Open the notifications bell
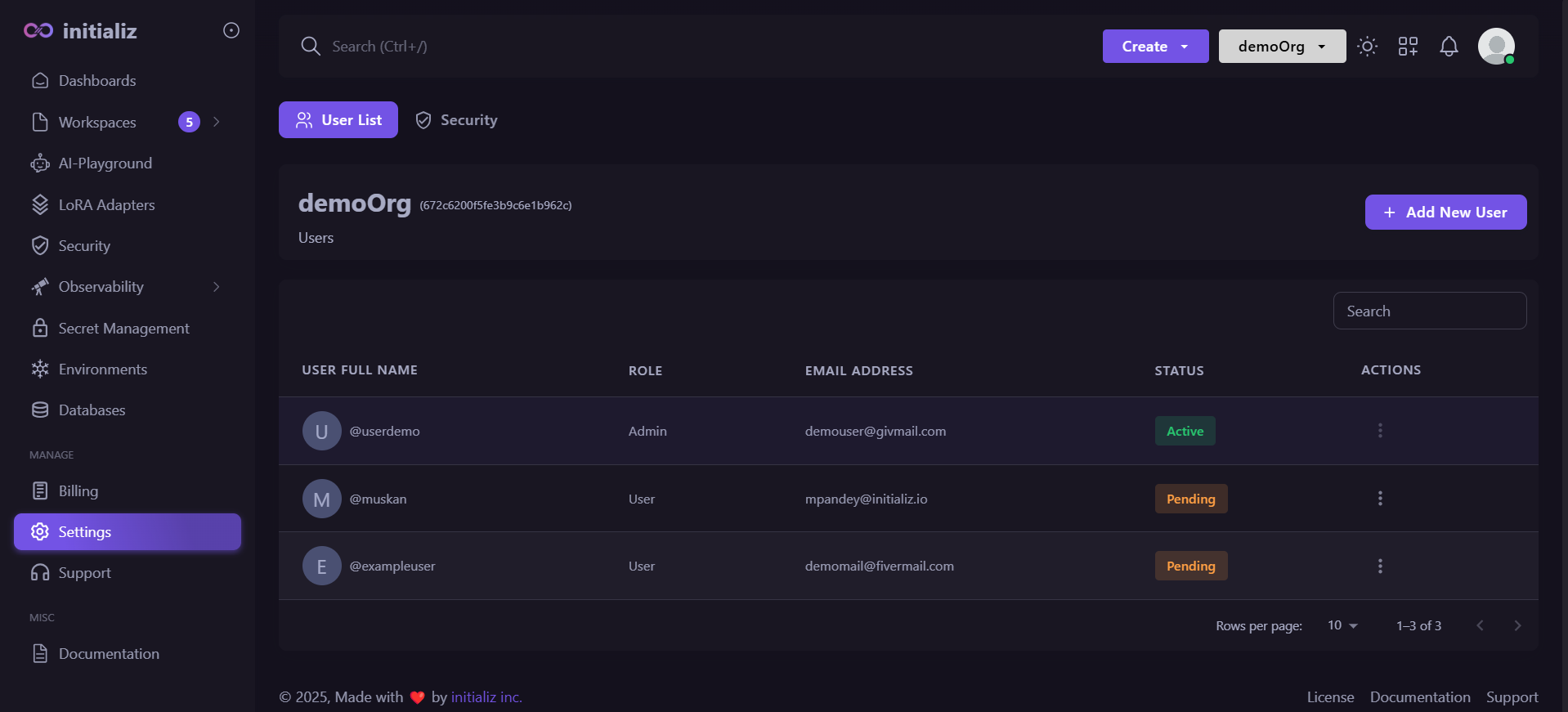1568x712 pixels. pos(1449,47)
